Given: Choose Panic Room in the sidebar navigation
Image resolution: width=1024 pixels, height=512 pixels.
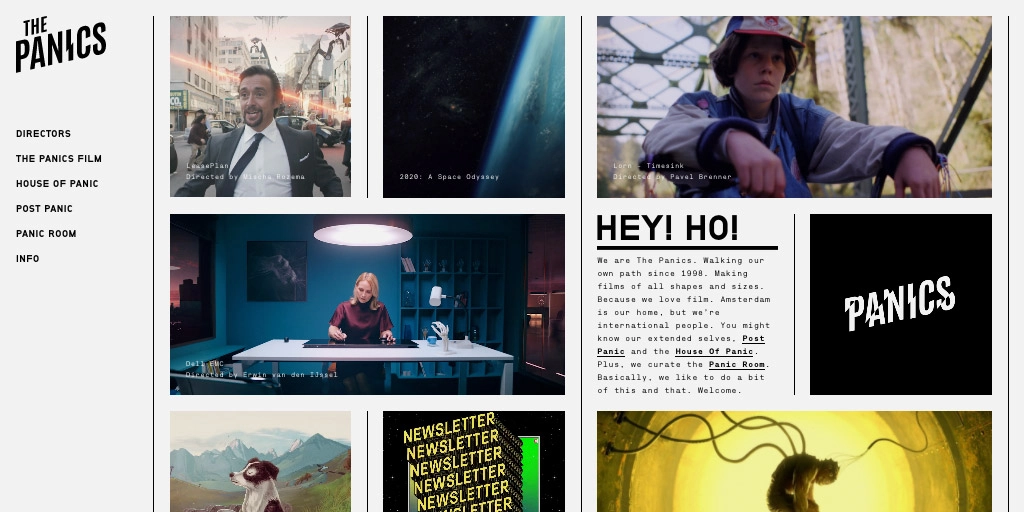Looking at the screenshot, I should click(46, 234).
